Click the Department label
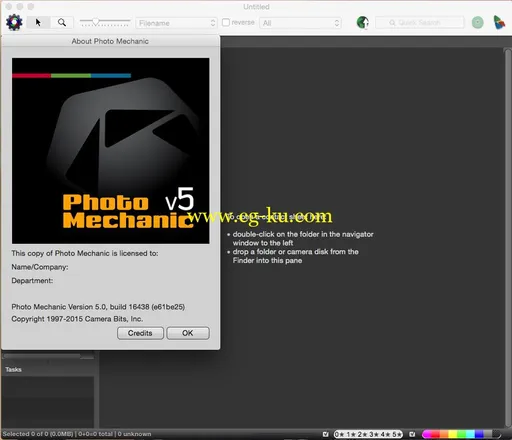 (x=32, y=281)
